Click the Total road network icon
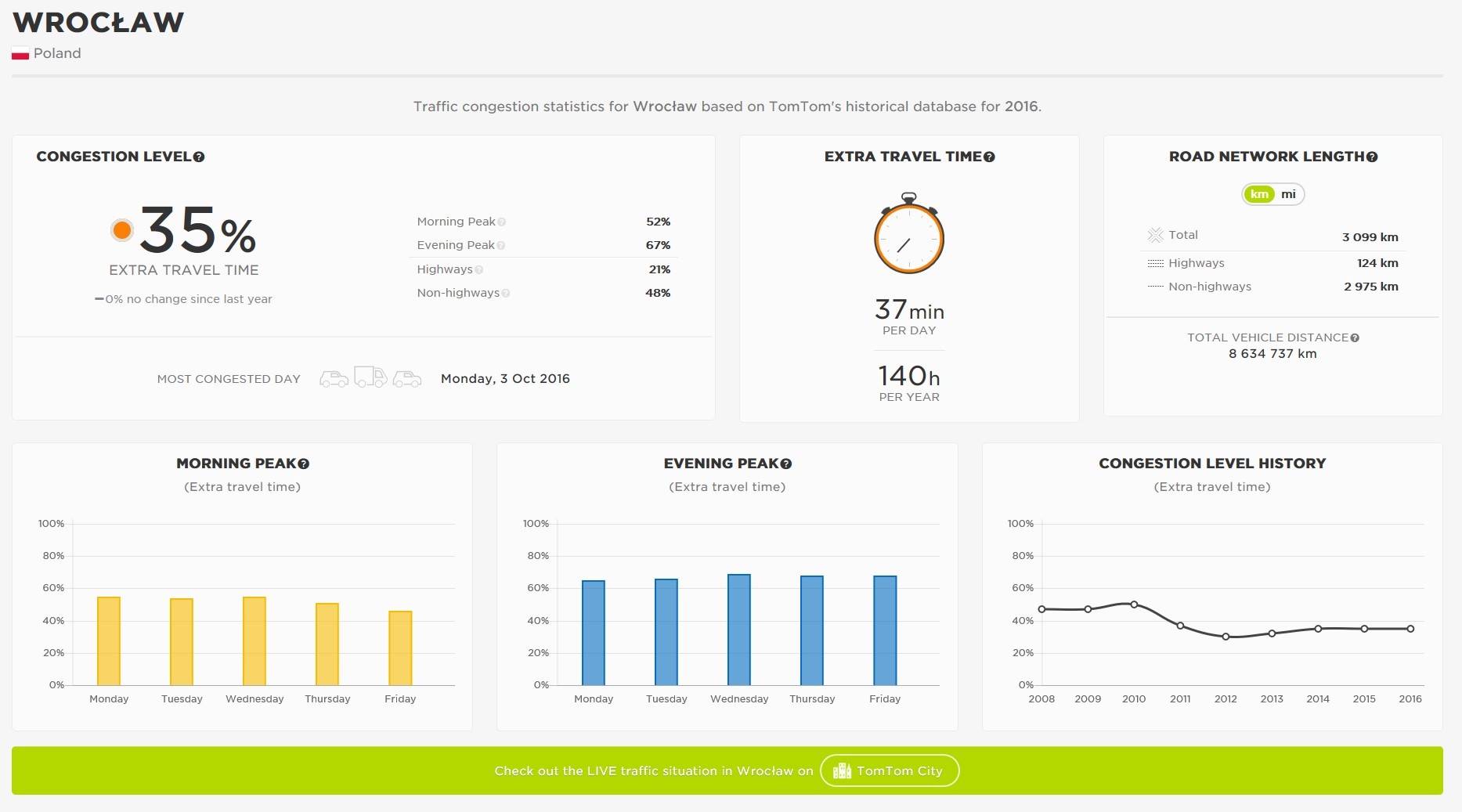 [x=1156, y=235]
